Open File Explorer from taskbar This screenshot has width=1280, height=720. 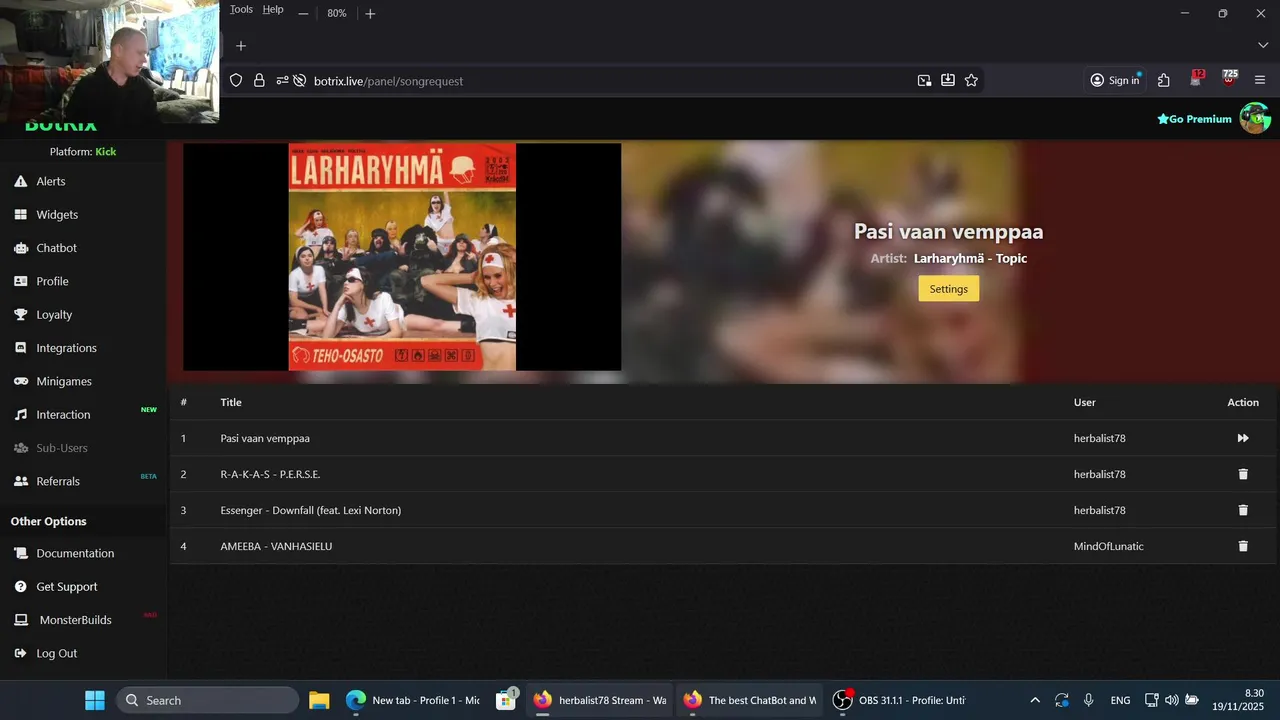click(x=319, y=700)
